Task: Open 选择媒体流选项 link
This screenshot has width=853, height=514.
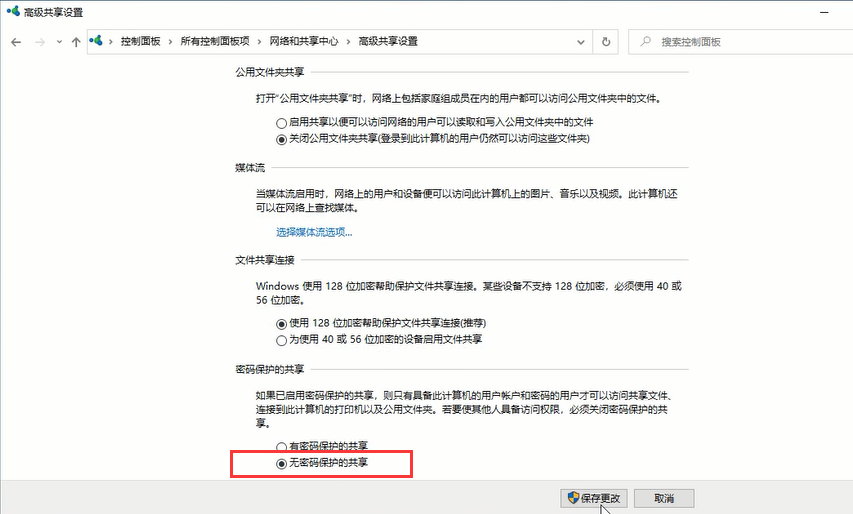Action: click(x=314, y=232)
